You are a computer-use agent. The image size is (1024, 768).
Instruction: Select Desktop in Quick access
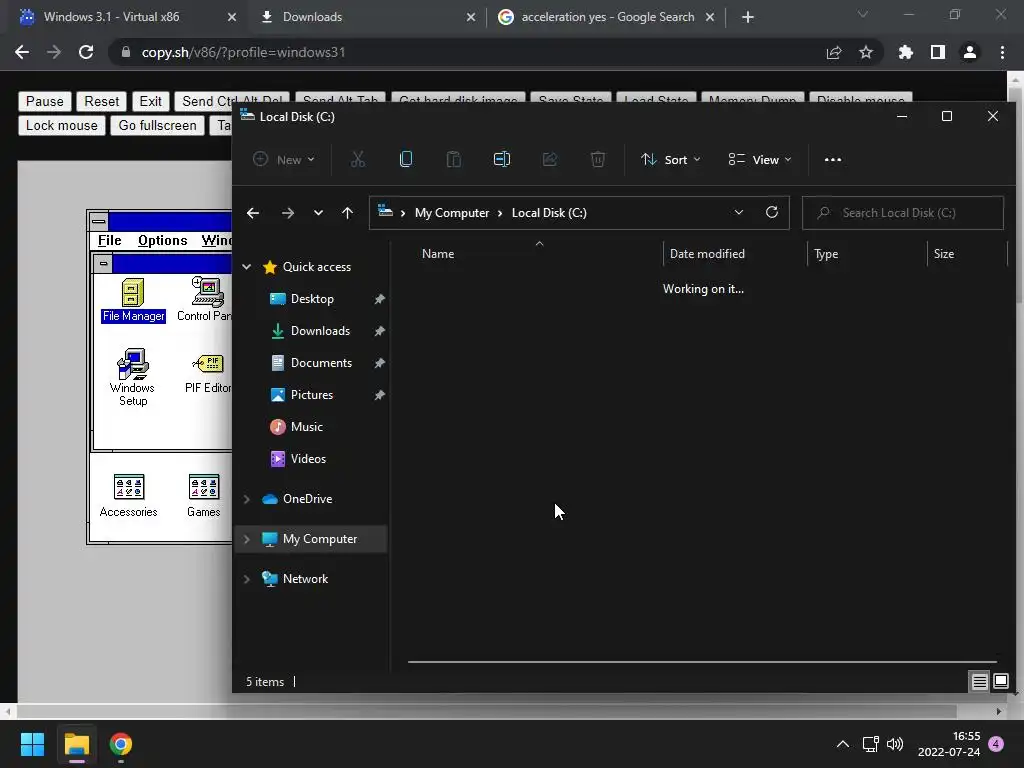(312, 298)
